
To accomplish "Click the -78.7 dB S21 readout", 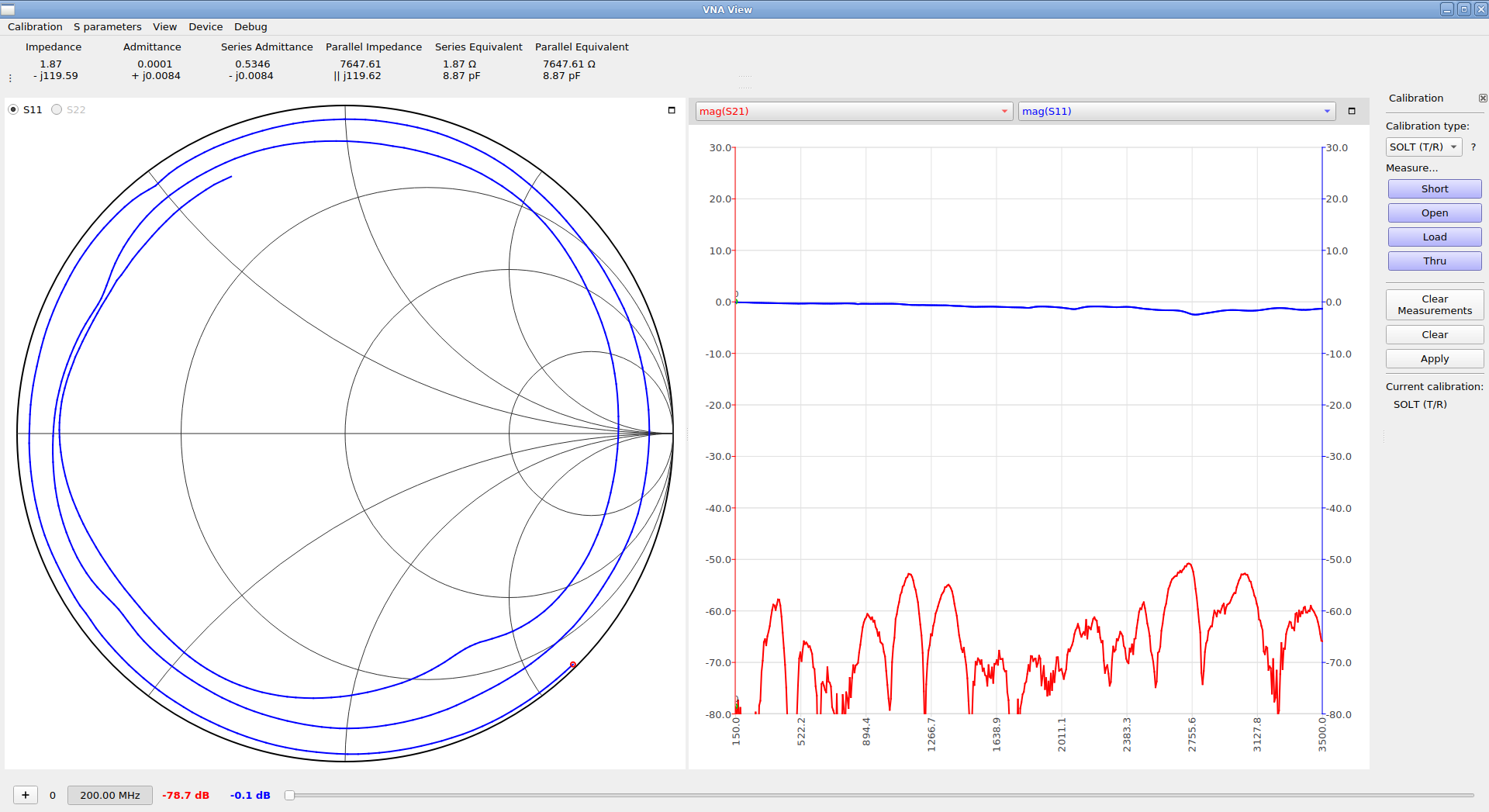I will coord(185,795).
